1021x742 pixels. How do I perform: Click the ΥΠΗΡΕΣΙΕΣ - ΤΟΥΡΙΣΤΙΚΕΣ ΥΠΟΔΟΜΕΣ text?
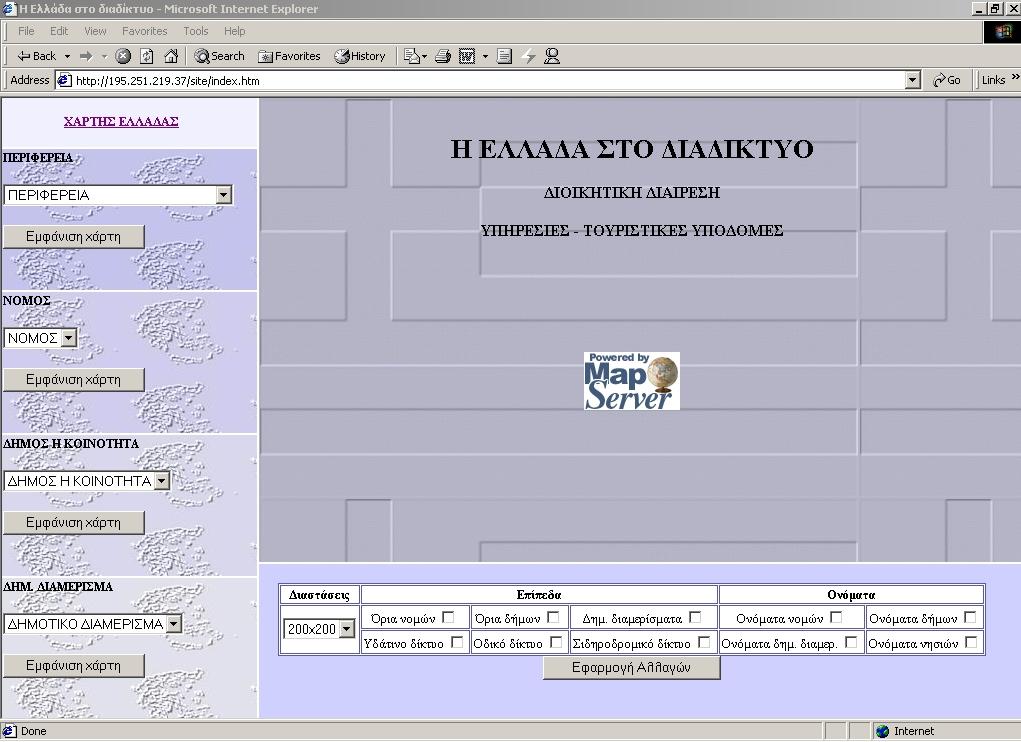[x=632, y=230]
